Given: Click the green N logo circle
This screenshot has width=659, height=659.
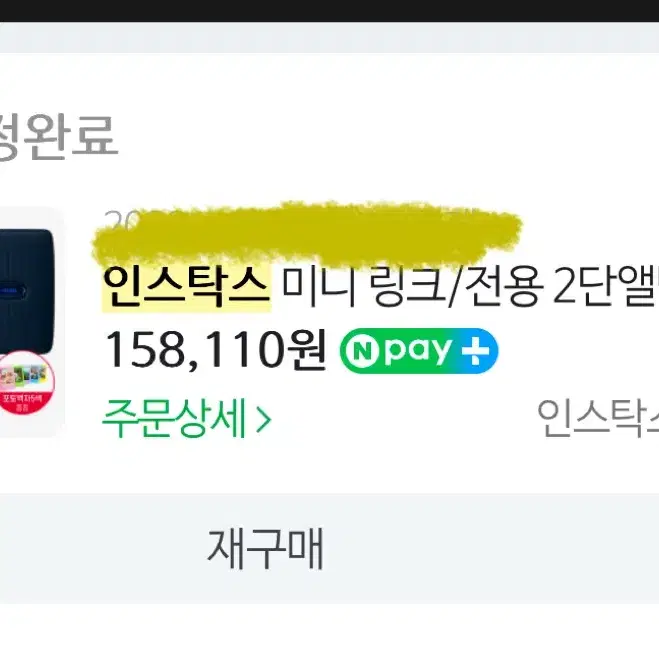Looking at the screenshot, I should (x=363, y=352).
